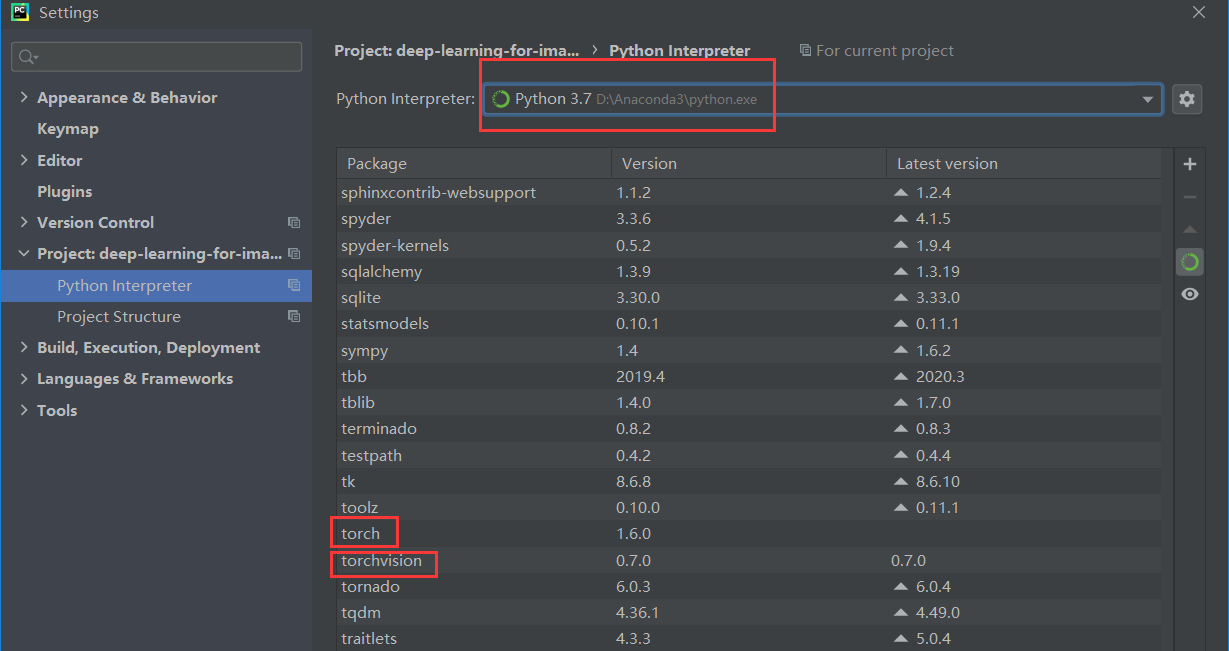The width and height of the screenshot is (1229, 651).
Task: Expand the Tools section
Action: pyautogui.click(x=24, y=410)
